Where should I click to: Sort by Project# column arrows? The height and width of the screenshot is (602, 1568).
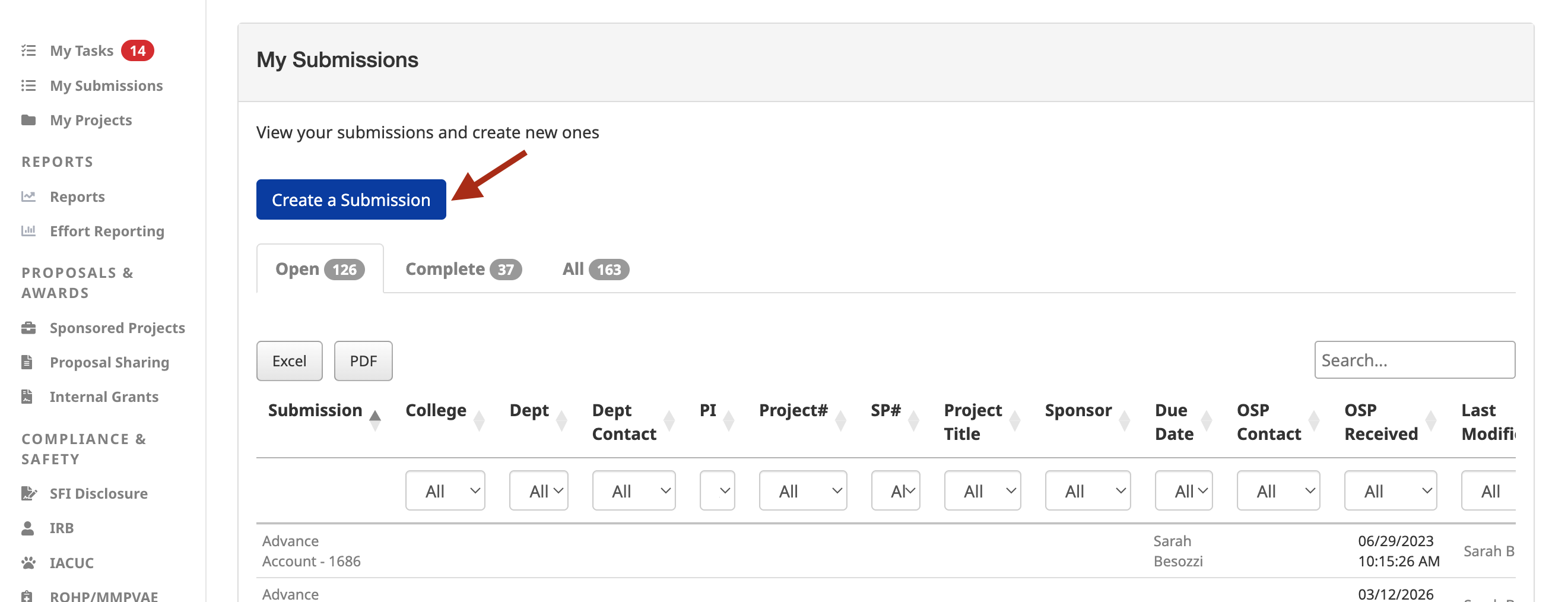840,420
